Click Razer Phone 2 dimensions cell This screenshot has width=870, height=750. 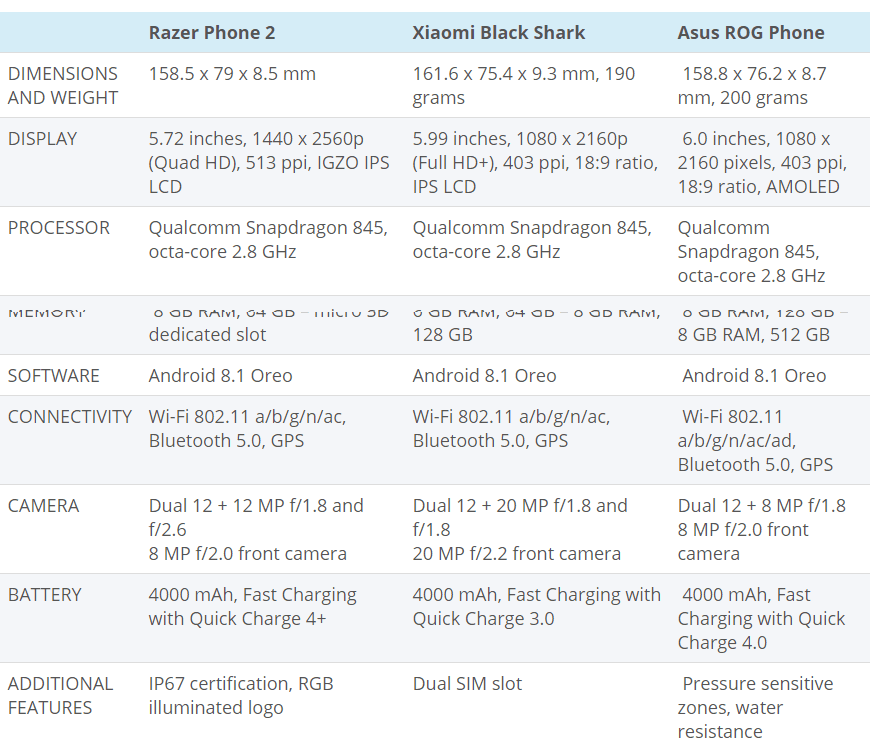(x=232, y=73)
